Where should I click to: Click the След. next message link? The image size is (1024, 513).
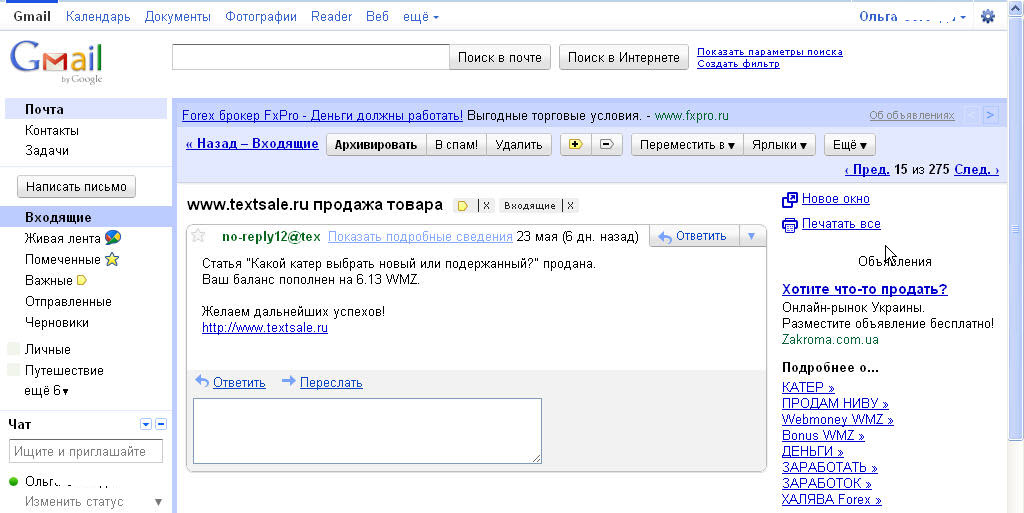(976, 170)
